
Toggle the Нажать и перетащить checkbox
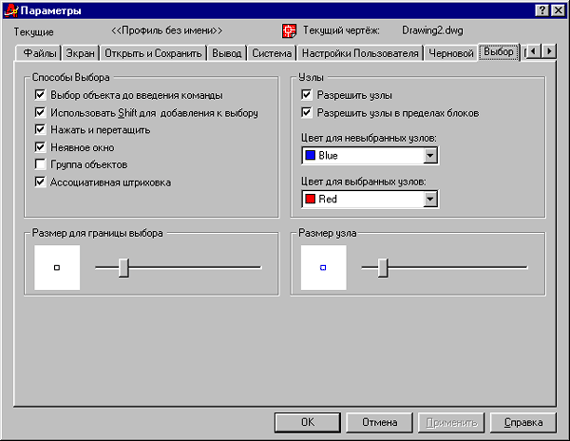40,129
